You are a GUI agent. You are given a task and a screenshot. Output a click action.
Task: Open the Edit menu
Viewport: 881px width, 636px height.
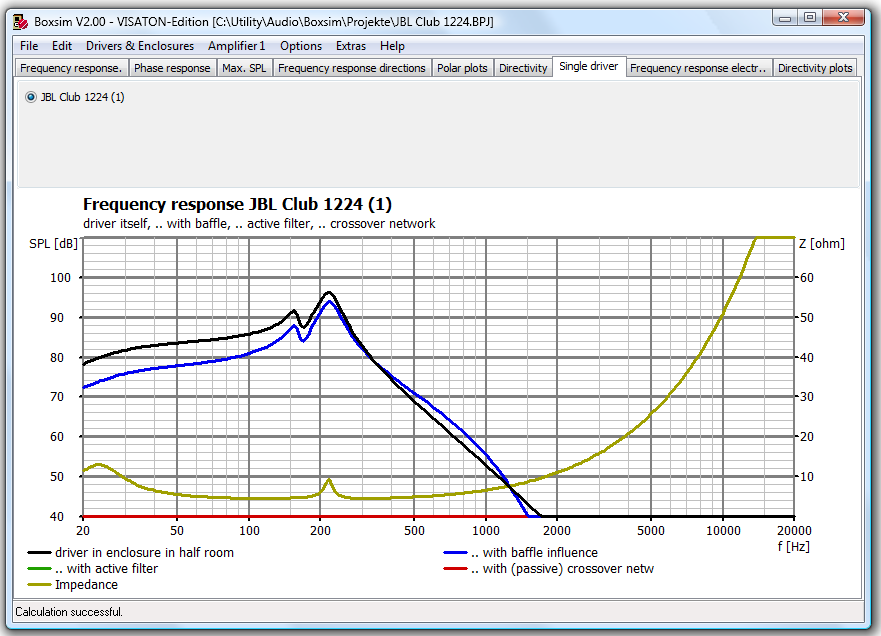click(62, 46)
